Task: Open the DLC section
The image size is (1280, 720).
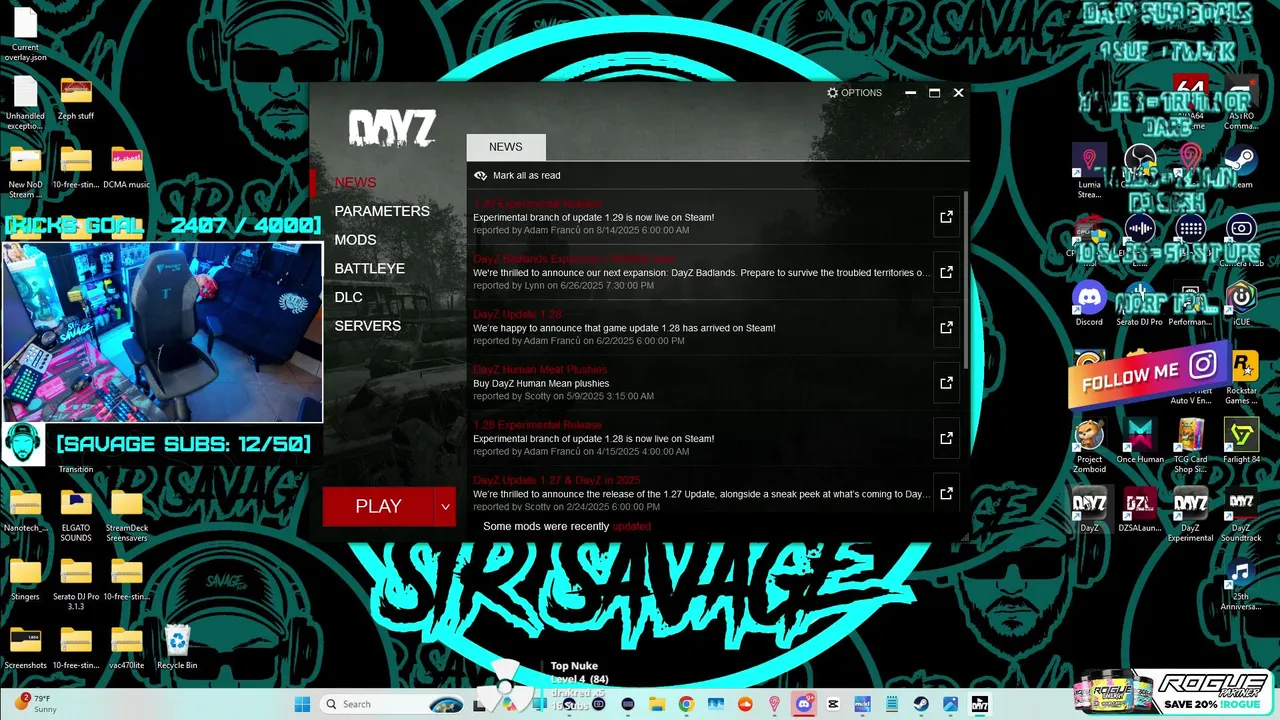Action: tap(348, 297)
